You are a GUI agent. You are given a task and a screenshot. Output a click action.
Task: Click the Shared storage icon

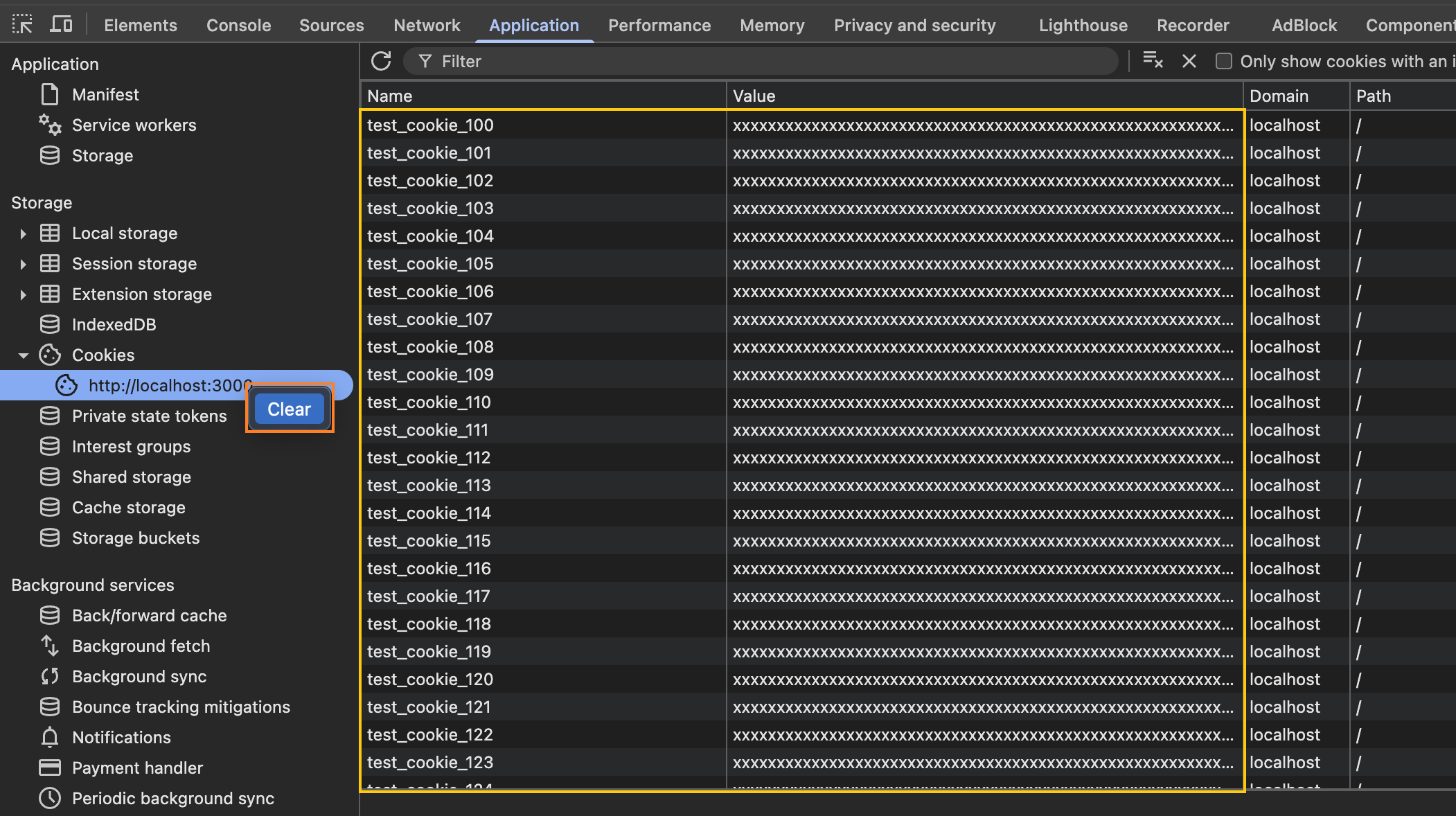coord(50,477)
